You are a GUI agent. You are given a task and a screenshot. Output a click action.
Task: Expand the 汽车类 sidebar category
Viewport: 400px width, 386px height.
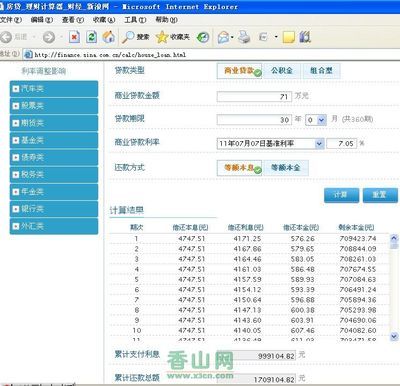54,89
